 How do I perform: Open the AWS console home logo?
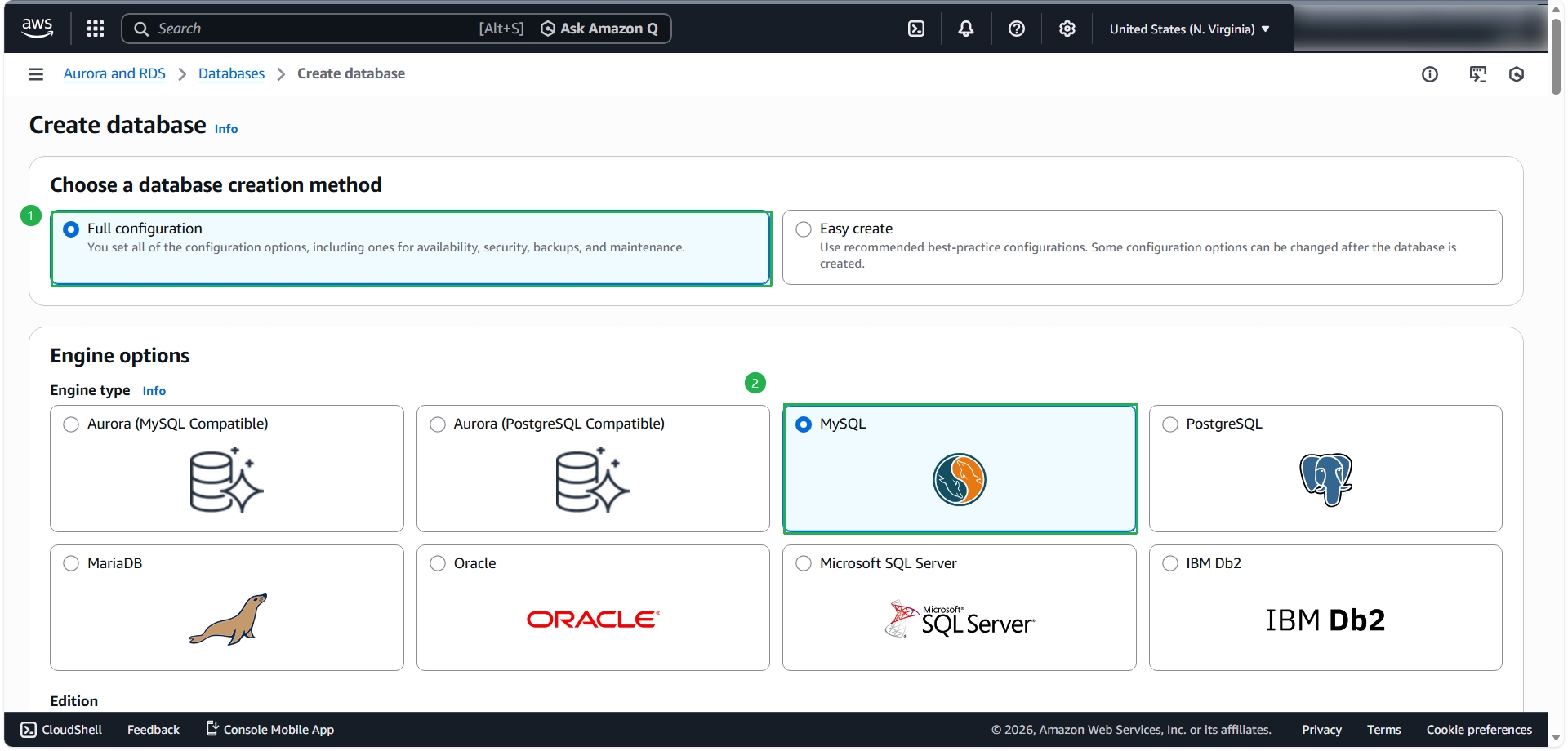pos(38,29)
